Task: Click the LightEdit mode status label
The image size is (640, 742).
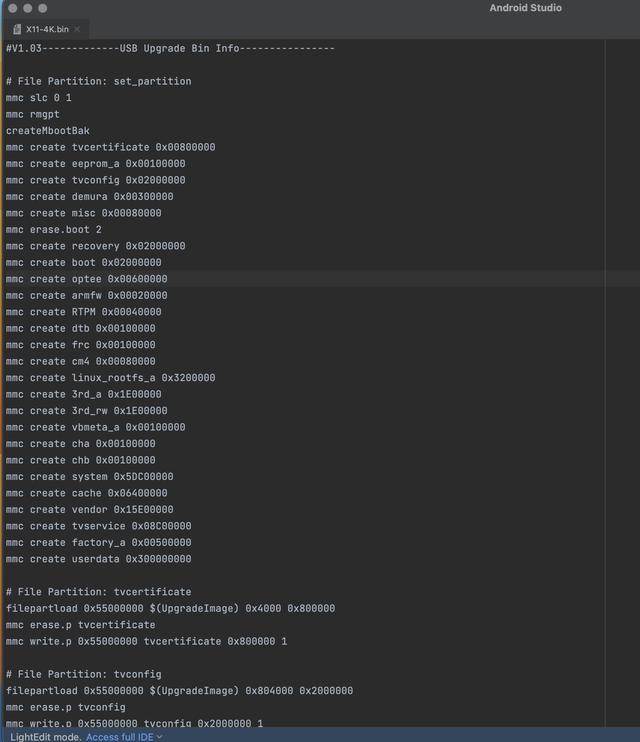Action: tap(46, 737)
